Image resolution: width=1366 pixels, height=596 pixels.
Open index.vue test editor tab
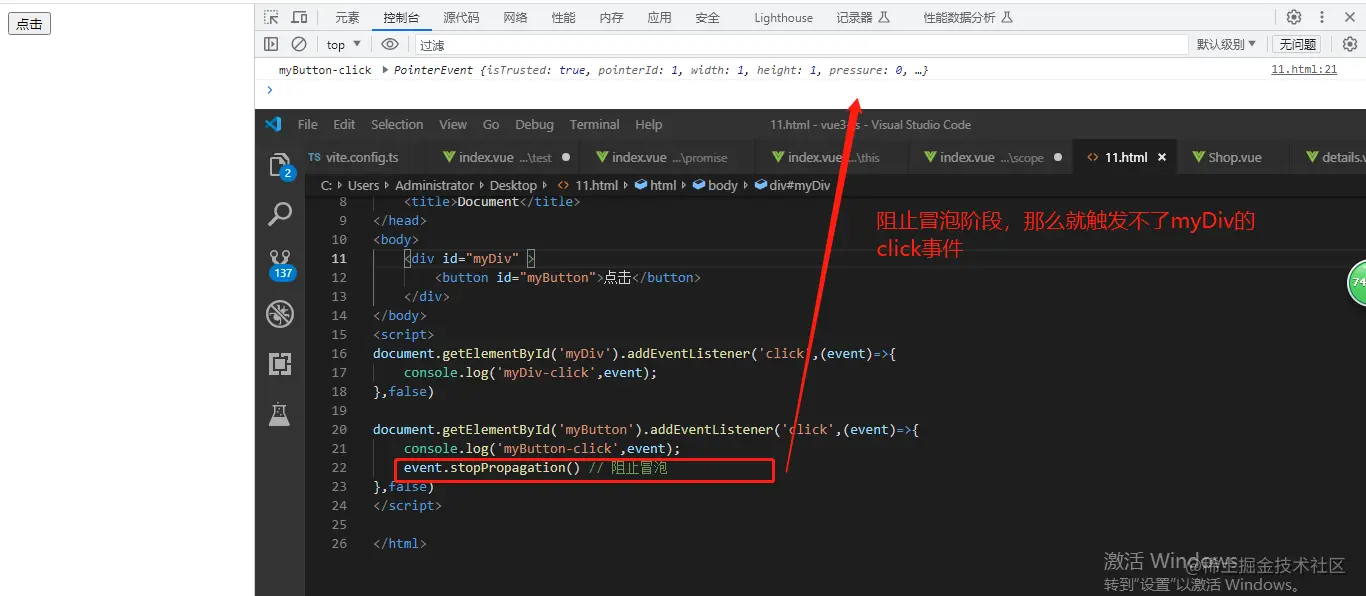pyautogui.click(x=506, y=157)
